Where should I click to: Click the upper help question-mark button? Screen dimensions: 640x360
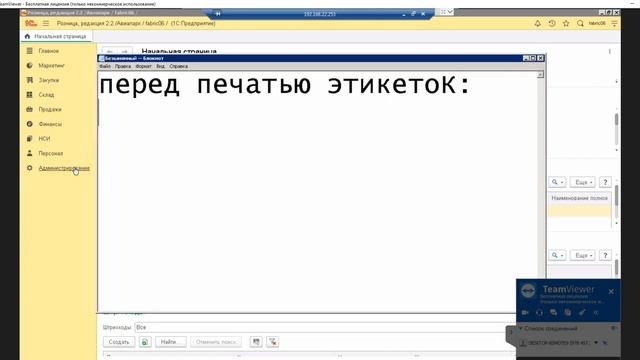coord(605,182)
